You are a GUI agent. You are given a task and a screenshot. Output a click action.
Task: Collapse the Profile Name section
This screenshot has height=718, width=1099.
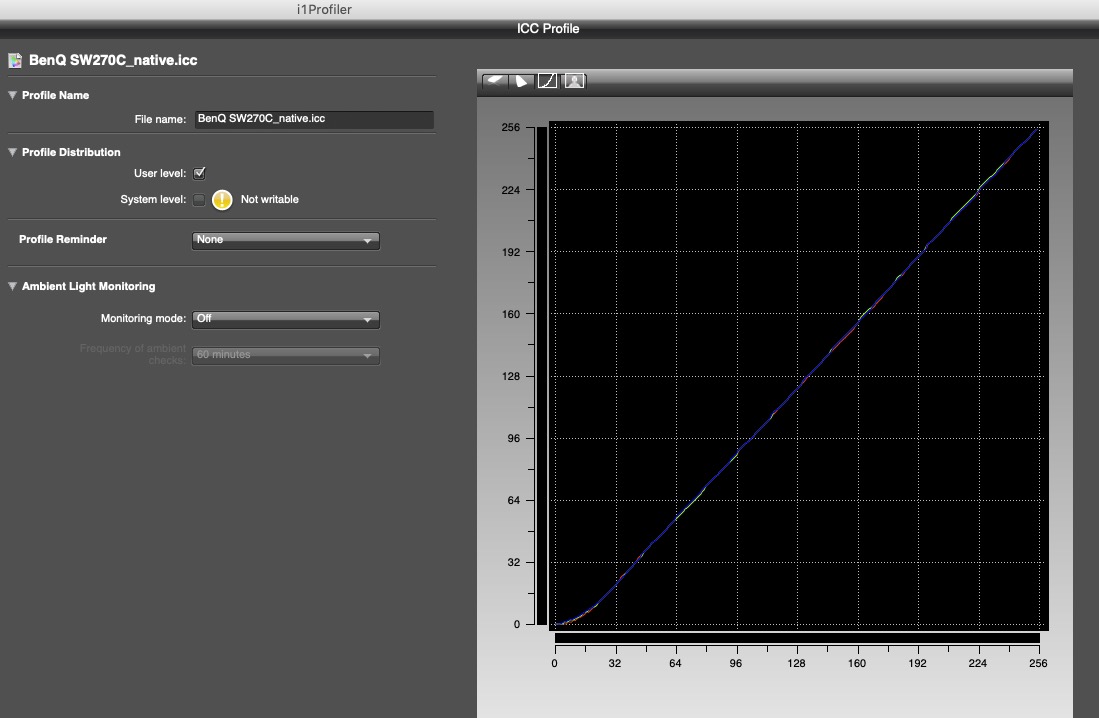(x=12, y=96)
